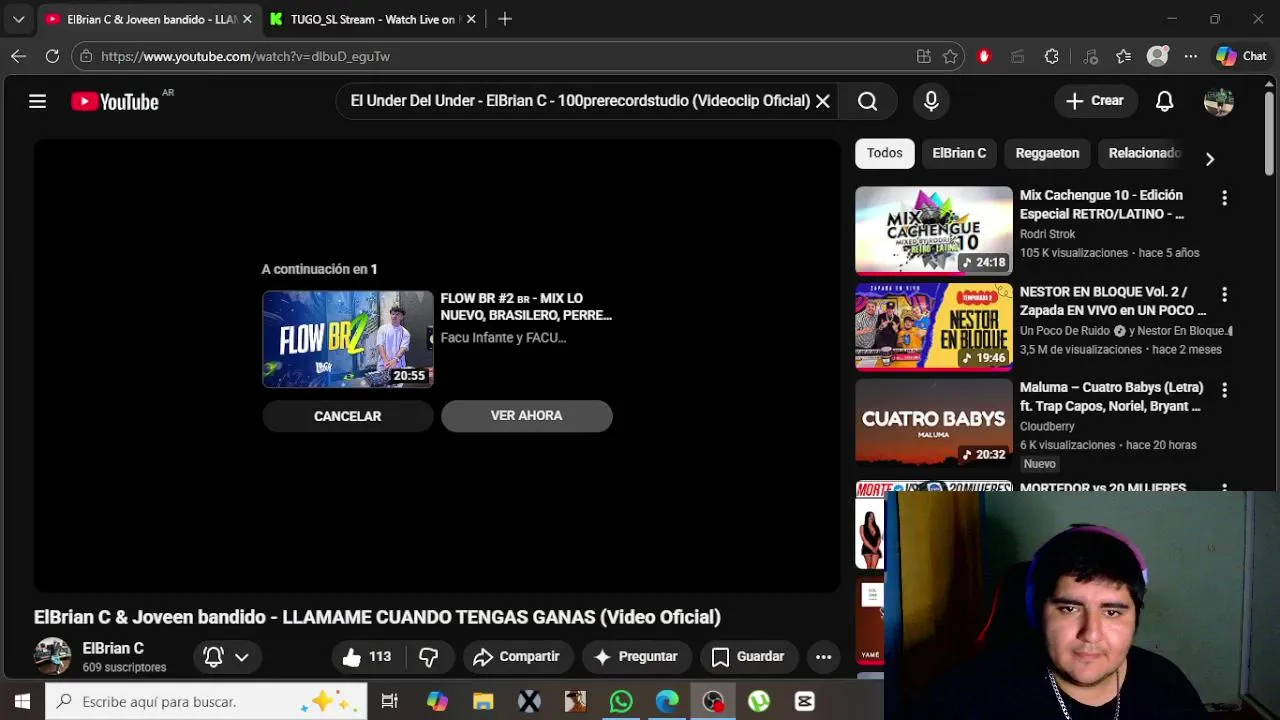1280x720 pixels.
Task: Click the Preguntar button
Action: tap(636, 657)
